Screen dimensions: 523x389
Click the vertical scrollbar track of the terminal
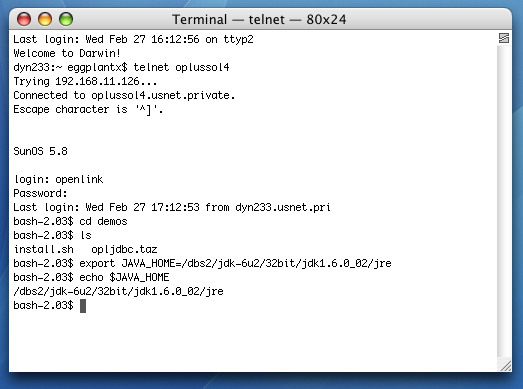click(504, 201)
